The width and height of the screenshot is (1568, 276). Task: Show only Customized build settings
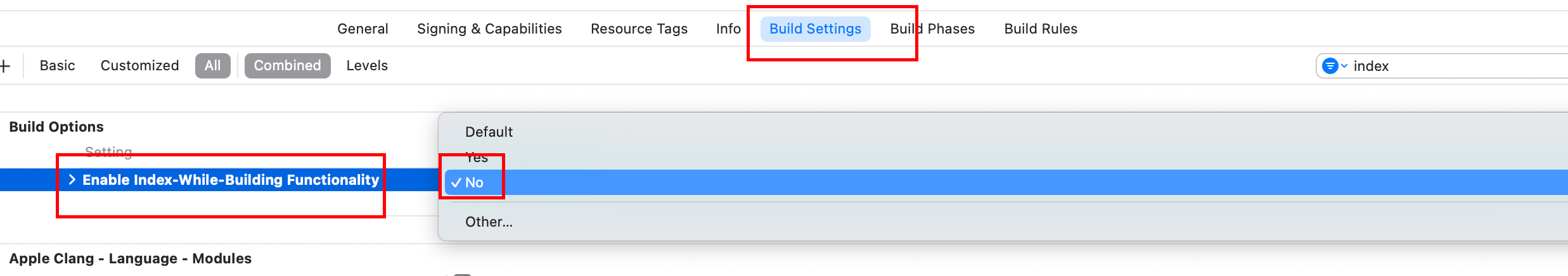click(x=139, y=66)
